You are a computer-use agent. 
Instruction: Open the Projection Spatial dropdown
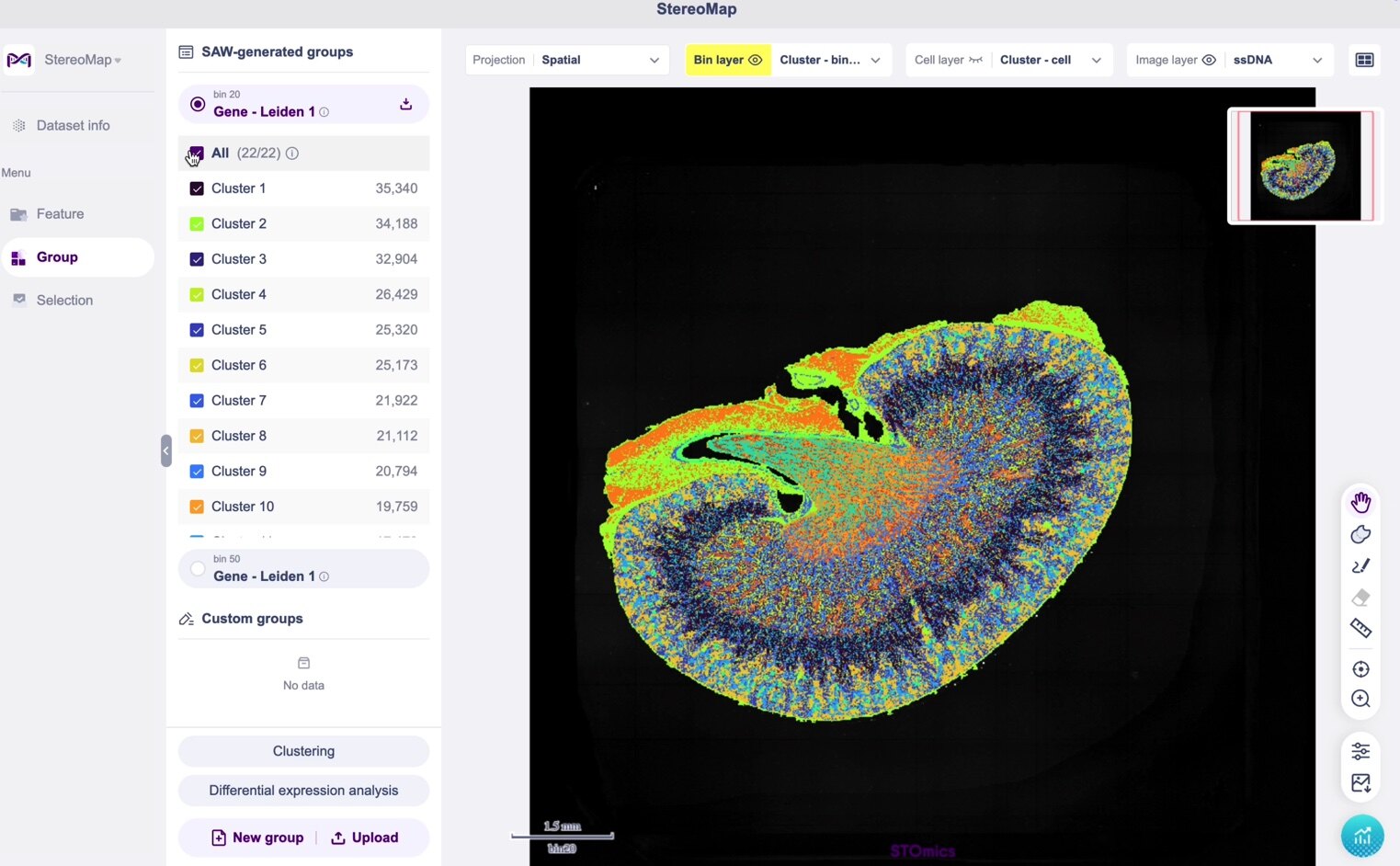566,60
